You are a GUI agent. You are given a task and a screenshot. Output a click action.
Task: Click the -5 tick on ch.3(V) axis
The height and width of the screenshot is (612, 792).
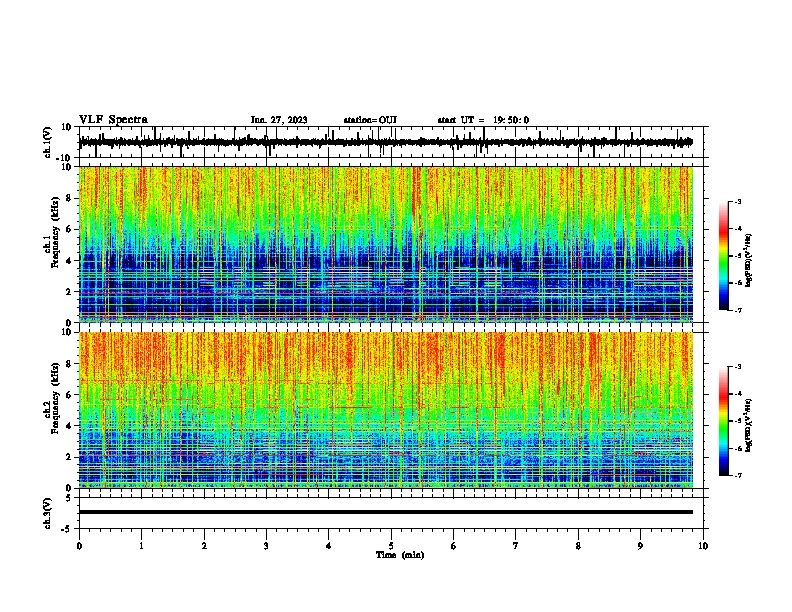click(67, 529)
